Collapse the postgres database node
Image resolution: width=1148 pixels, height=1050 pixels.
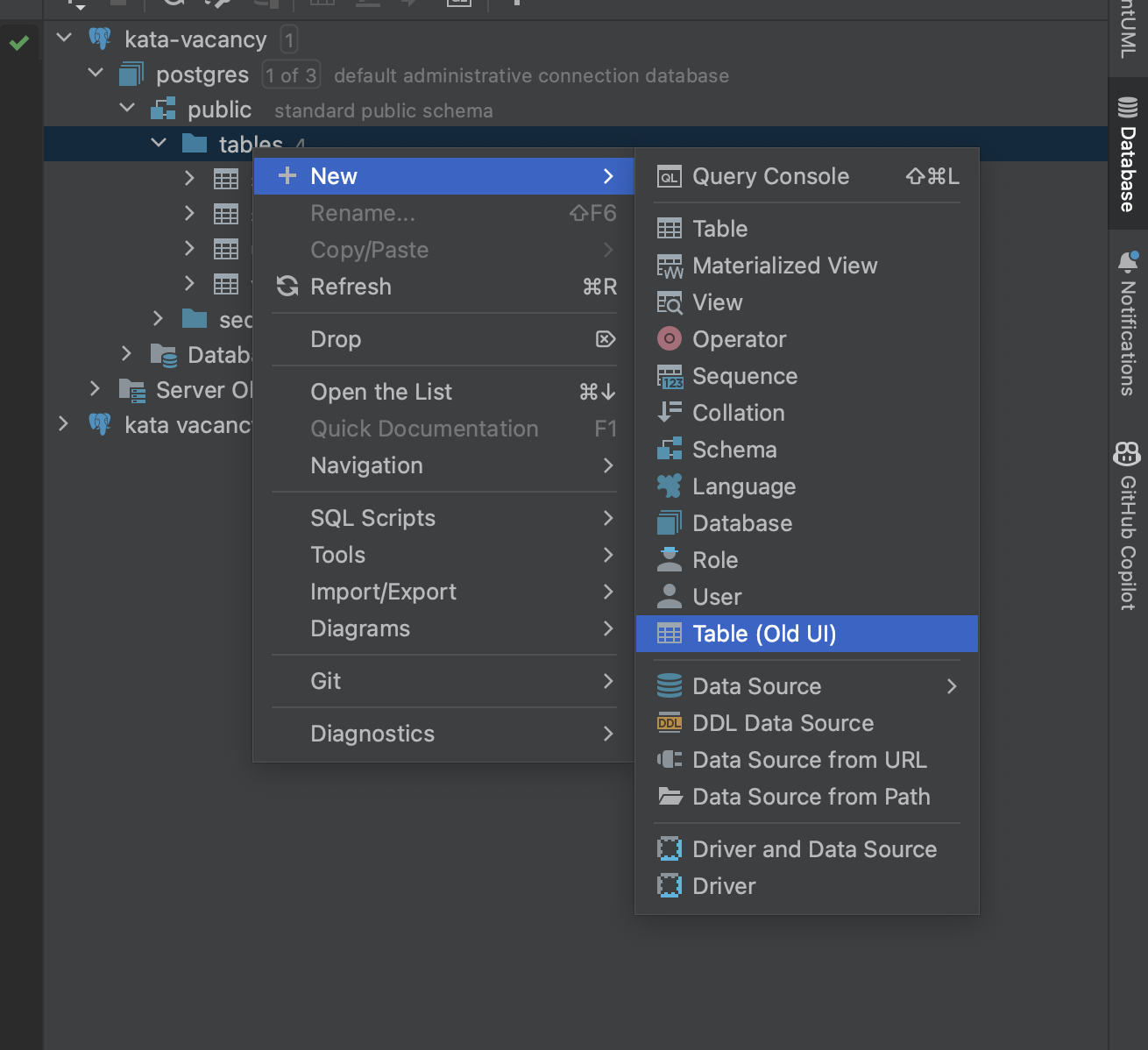[96, 74]
